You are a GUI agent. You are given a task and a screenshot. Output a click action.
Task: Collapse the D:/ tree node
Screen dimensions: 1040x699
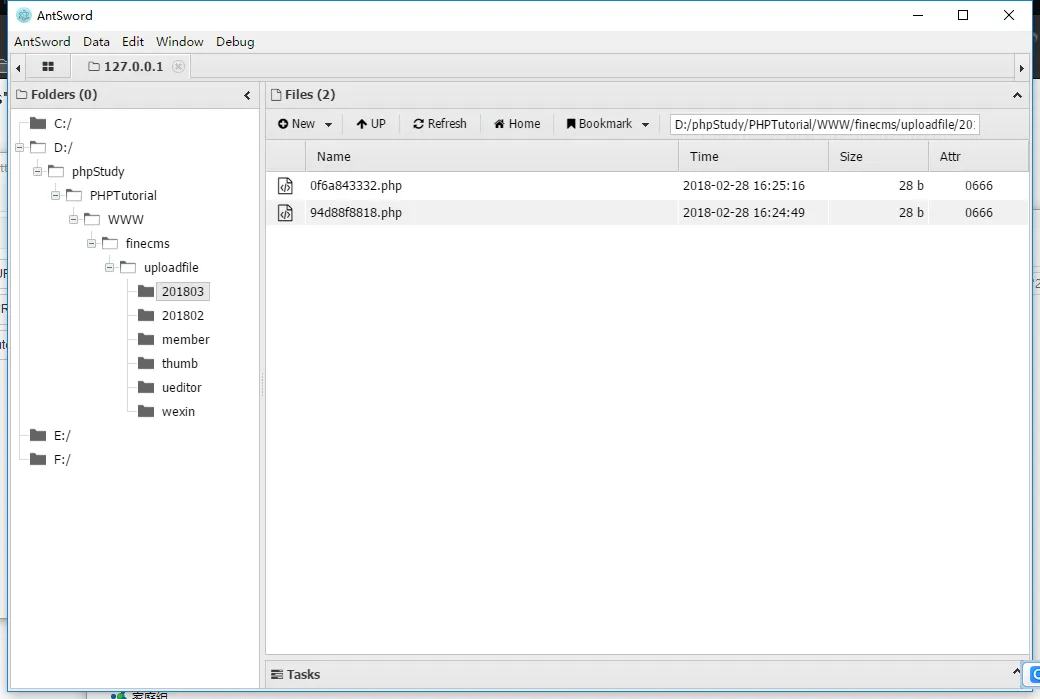point(19,147)
